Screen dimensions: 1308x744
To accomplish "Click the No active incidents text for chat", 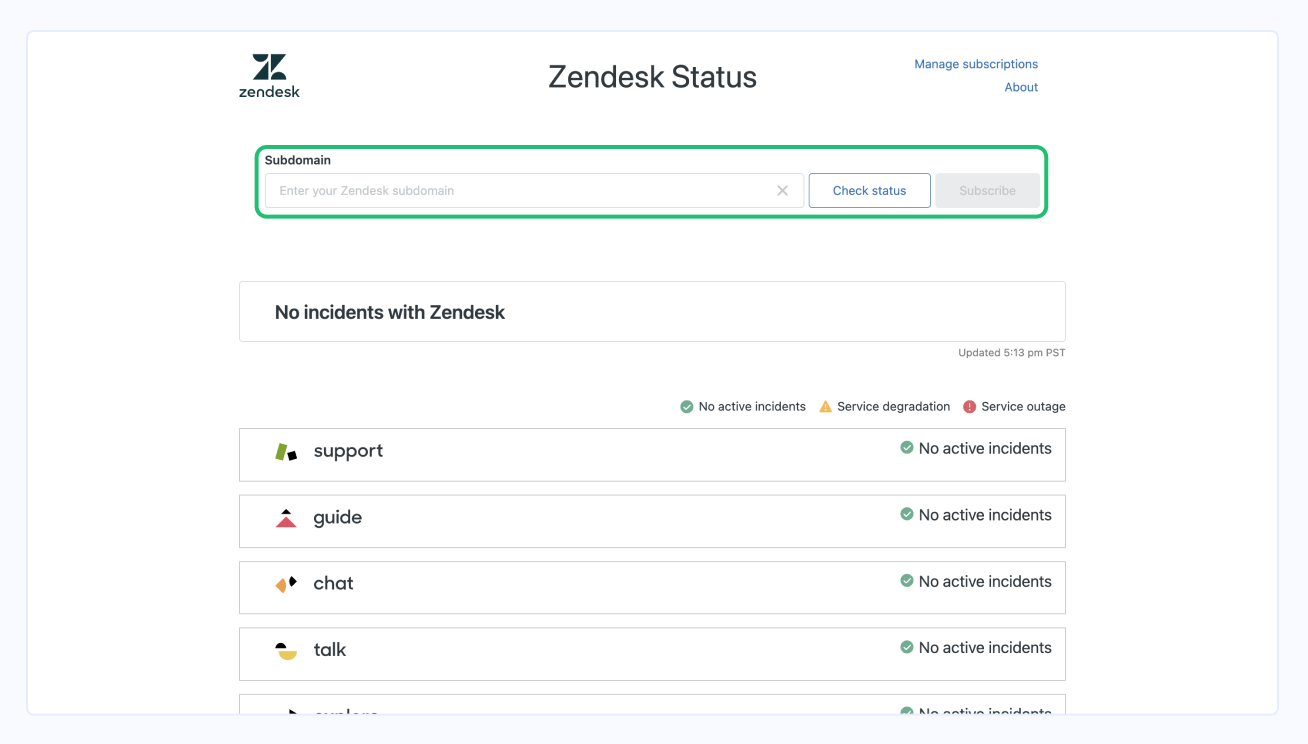I will click(985, 581).
